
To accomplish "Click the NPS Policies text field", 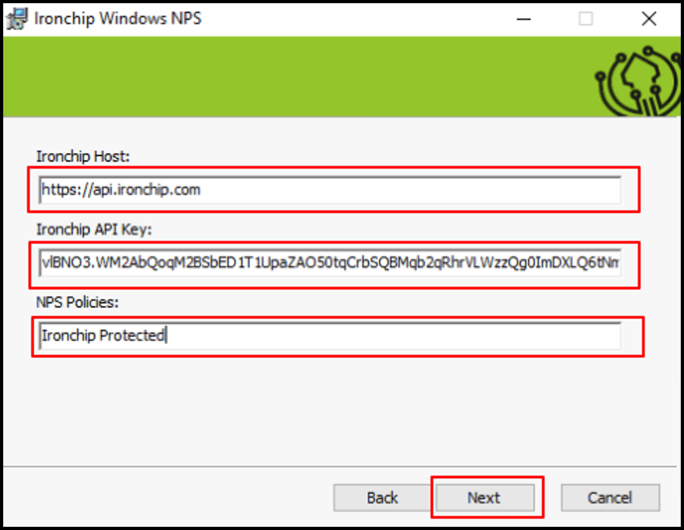I will tap(330, 336).
